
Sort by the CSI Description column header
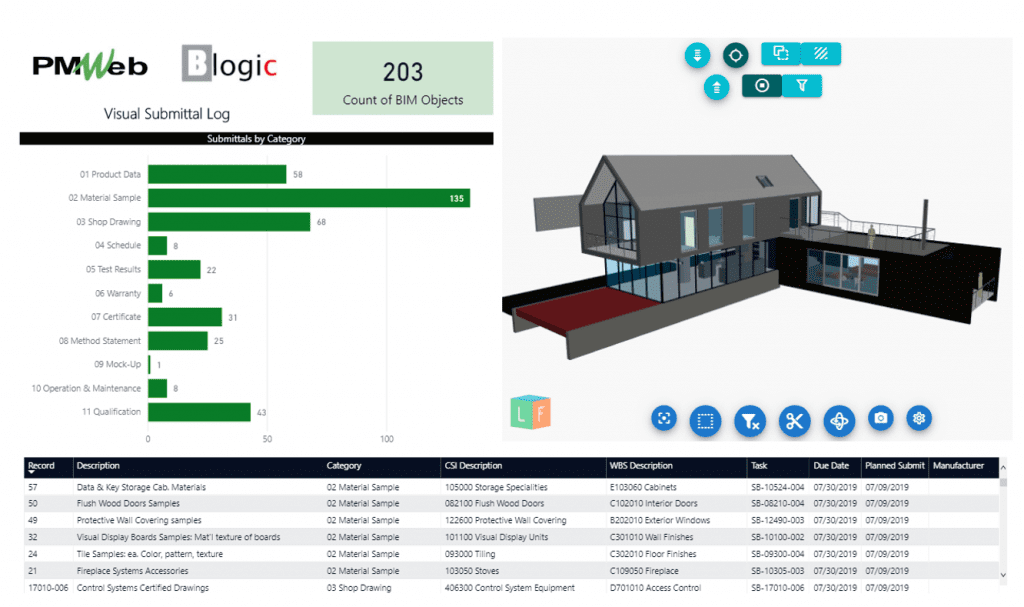coord(524,467)
